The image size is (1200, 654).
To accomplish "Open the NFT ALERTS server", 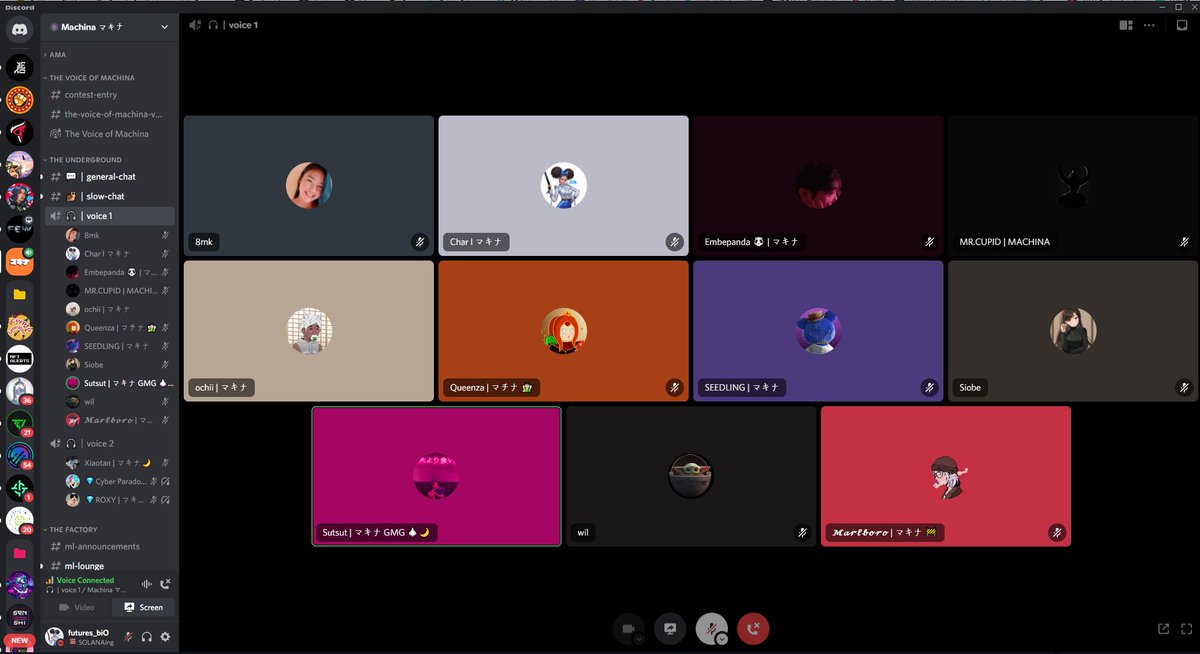I will point(19,359).
